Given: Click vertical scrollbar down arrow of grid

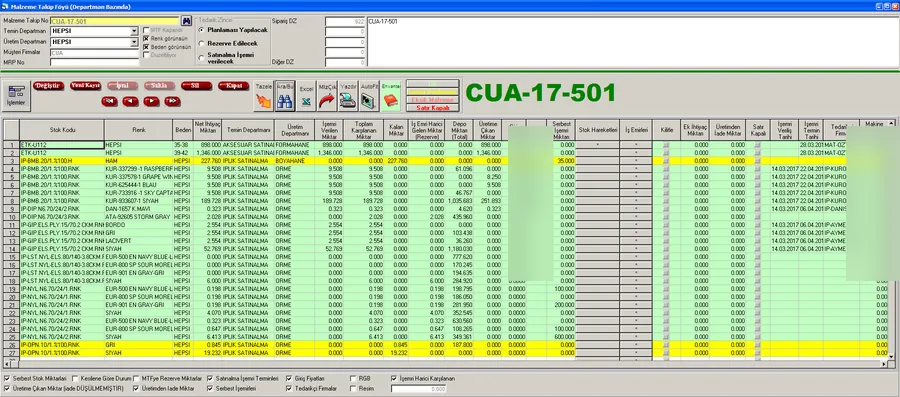Looking at the screenshot, I should [x=891, y=357].
